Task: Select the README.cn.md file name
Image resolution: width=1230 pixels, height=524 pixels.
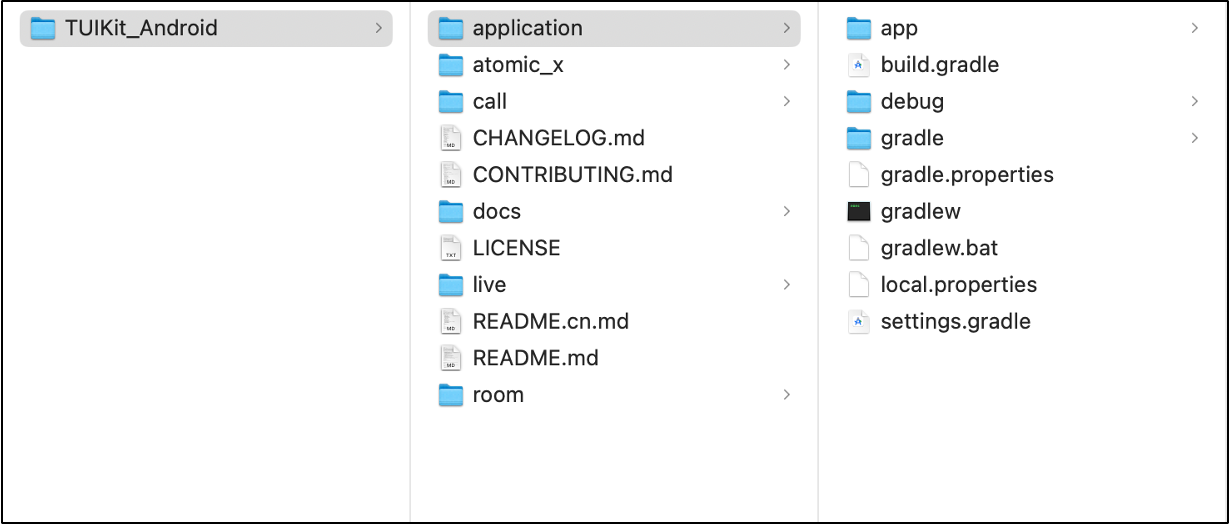Action: coord(550,321)
